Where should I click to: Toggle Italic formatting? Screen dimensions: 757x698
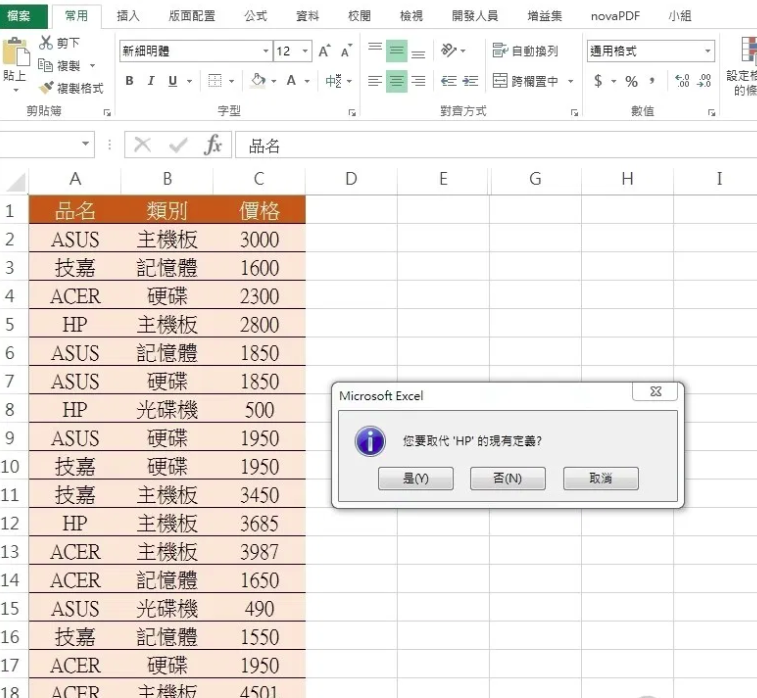pyautogui.click(x=151, y=81)
